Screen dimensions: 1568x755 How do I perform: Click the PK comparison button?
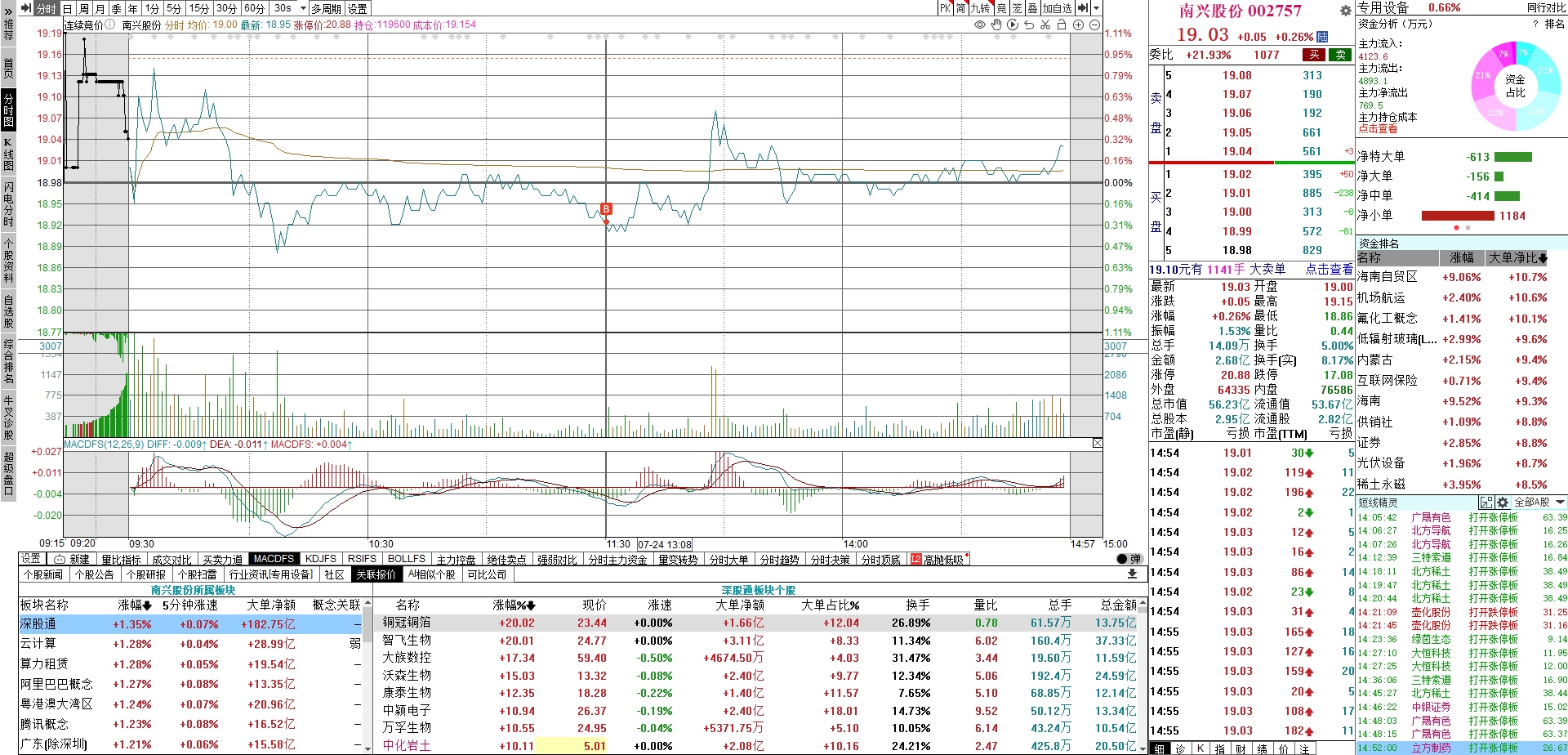click(945, 8)
